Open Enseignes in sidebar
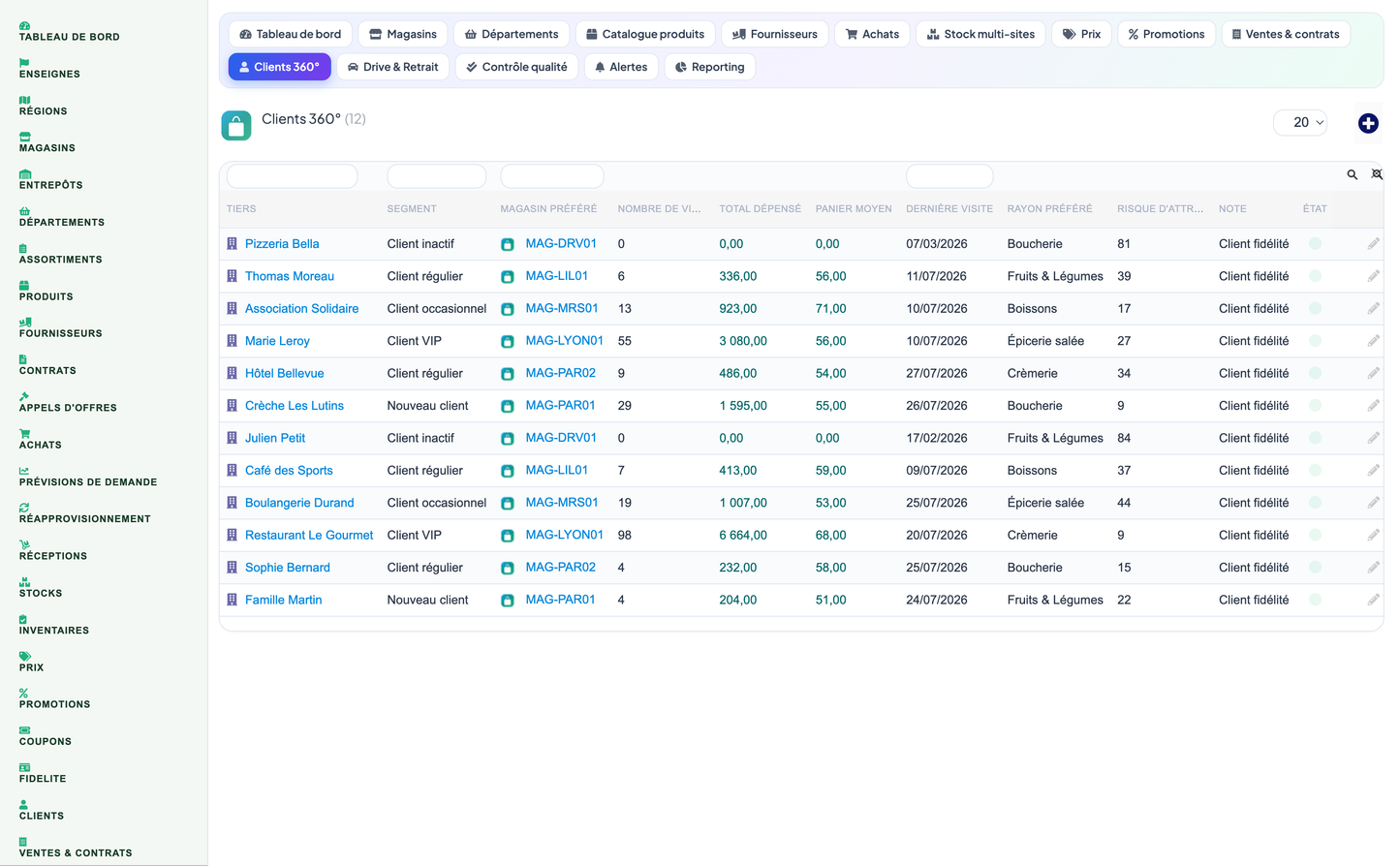 click(x=49, y=69)
